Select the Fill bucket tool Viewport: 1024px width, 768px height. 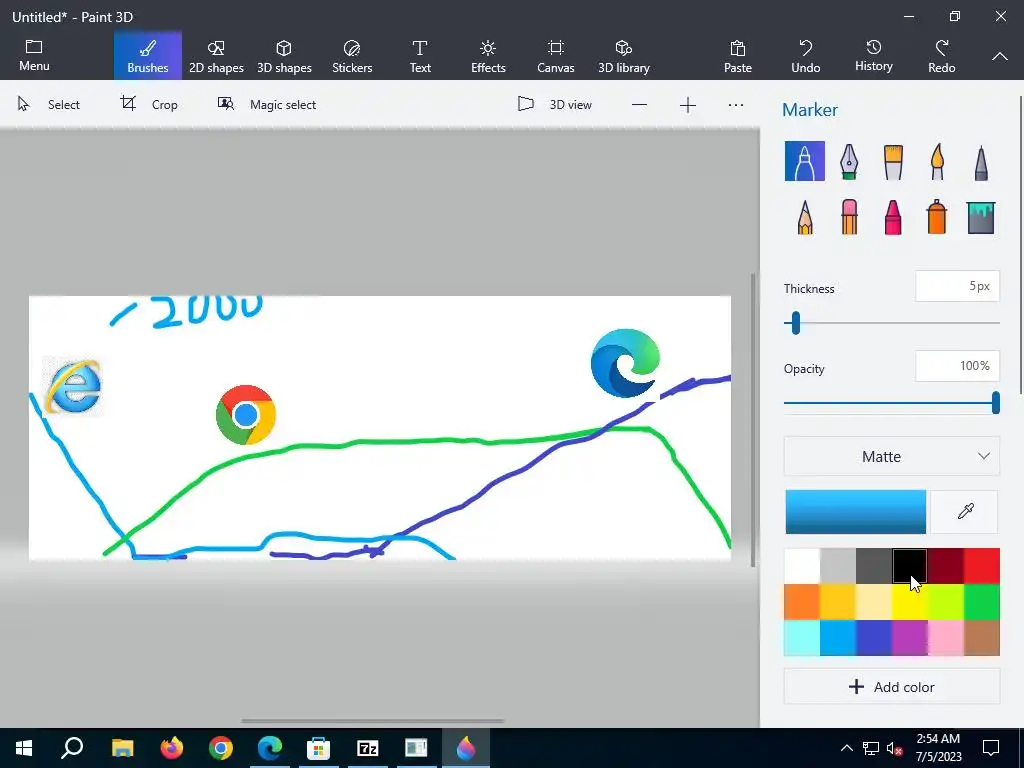click(x=981, y=217)
